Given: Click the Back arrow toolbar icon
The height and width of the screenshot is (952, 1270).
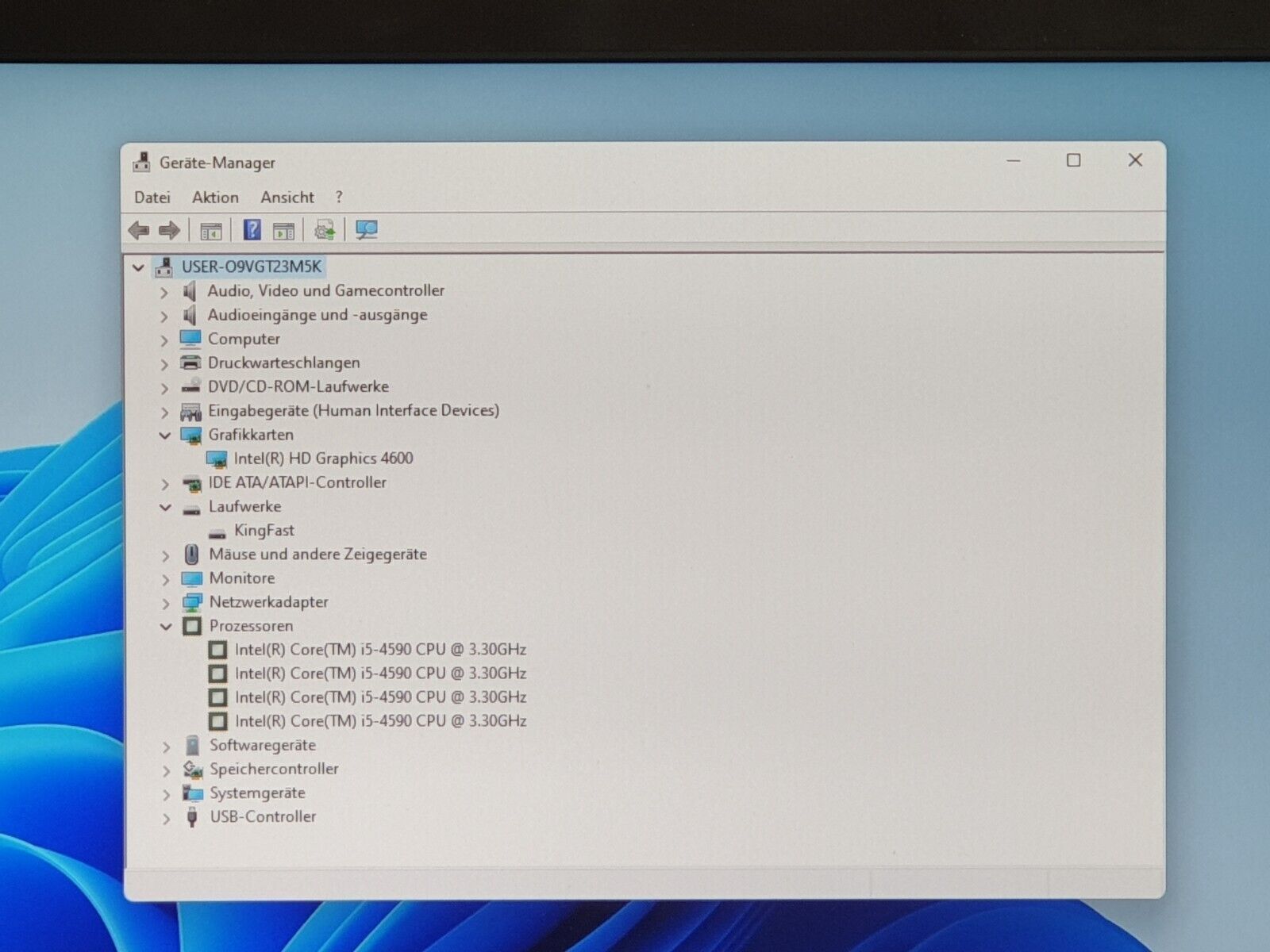Looking at the screenshot, I should 139,231.
